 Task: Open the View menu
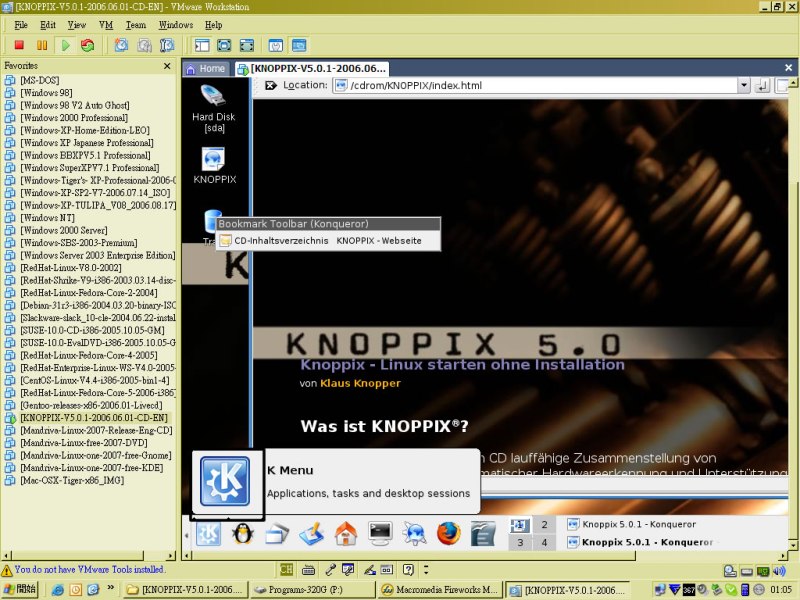tap(77, 25)
